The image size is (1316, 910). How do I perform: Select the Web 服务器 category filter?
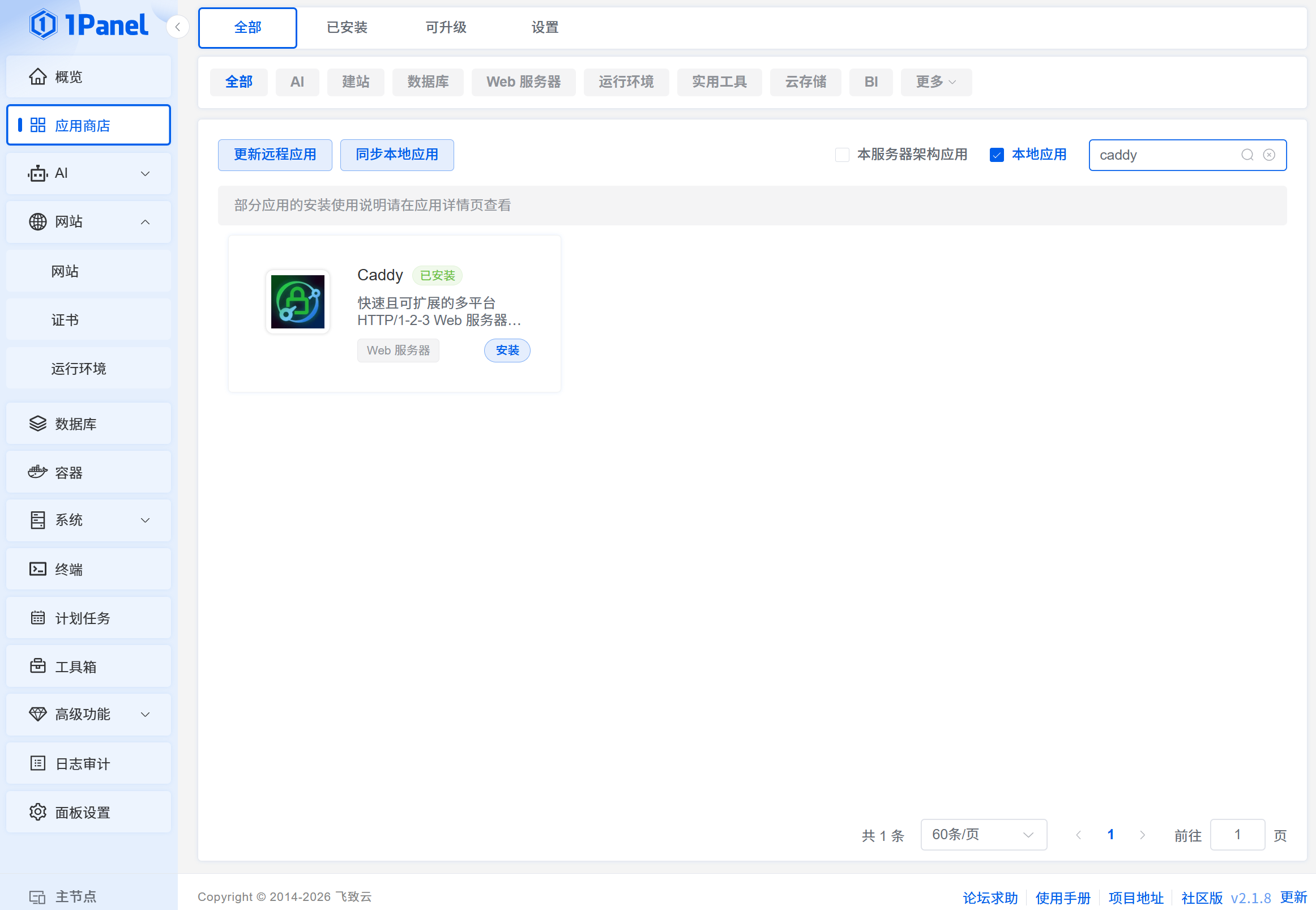tap(523, 82)
